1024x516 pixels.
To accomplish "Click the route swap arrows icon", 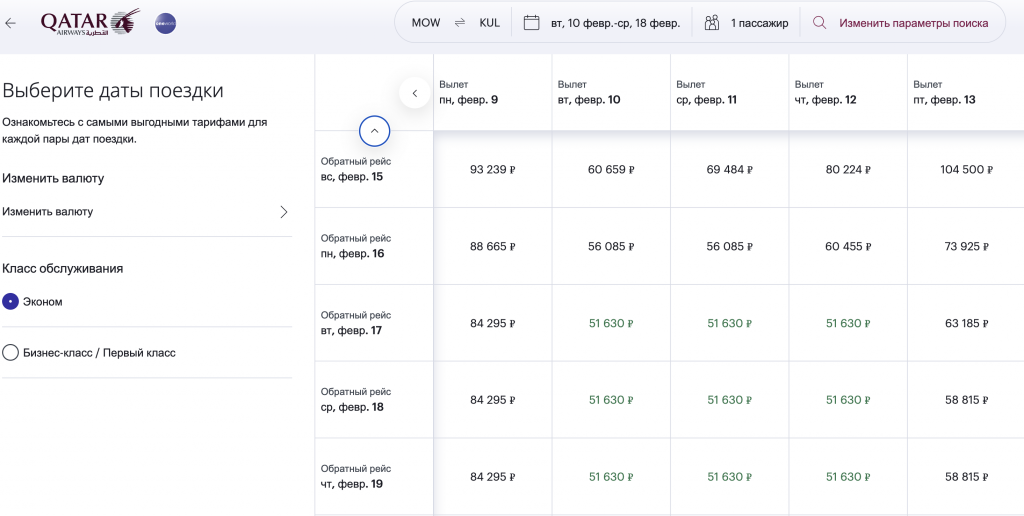I will coord(460,23).
